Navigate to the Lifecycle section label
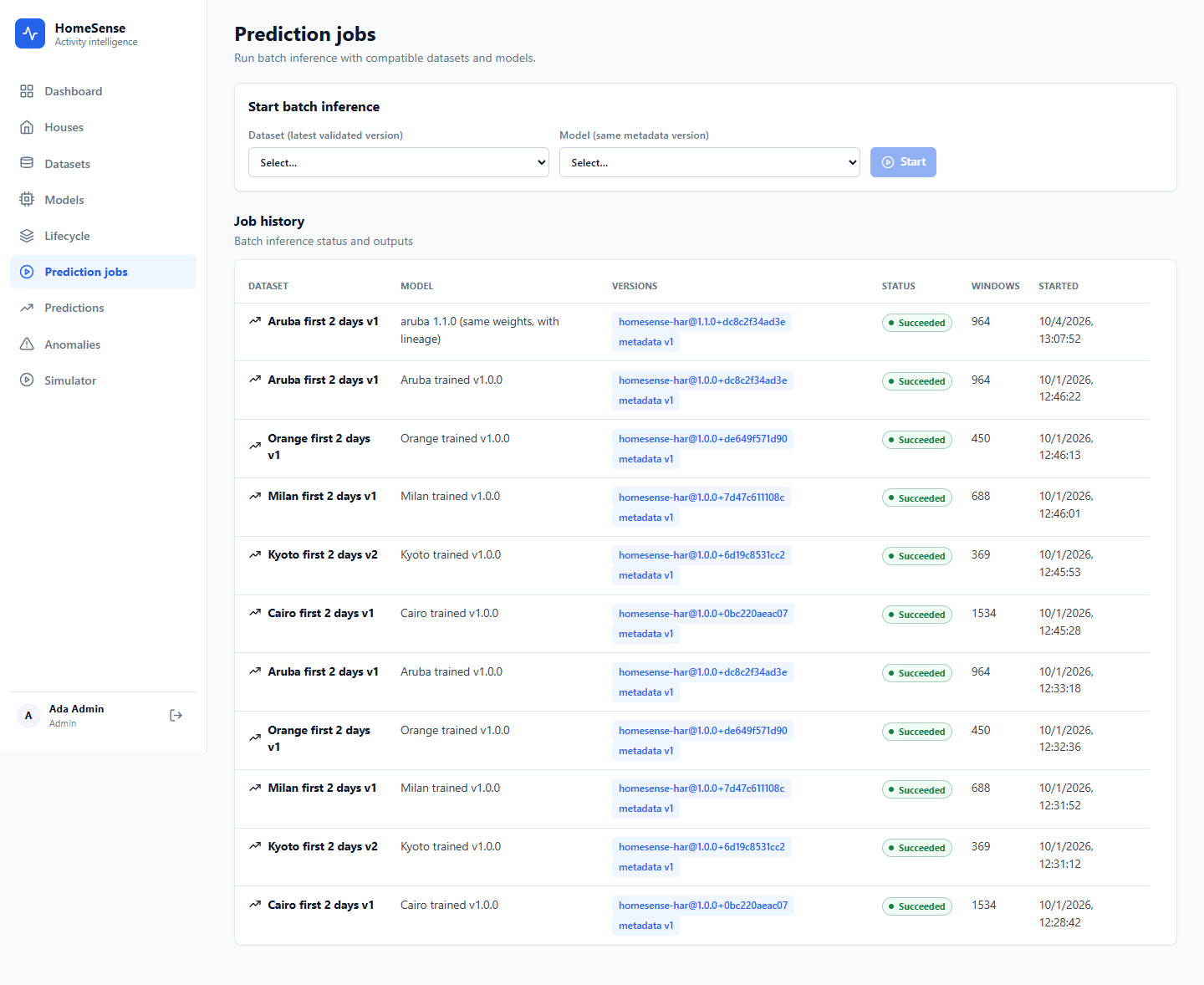The width and height of the screenshot is (1204, 985). point(67,236)
